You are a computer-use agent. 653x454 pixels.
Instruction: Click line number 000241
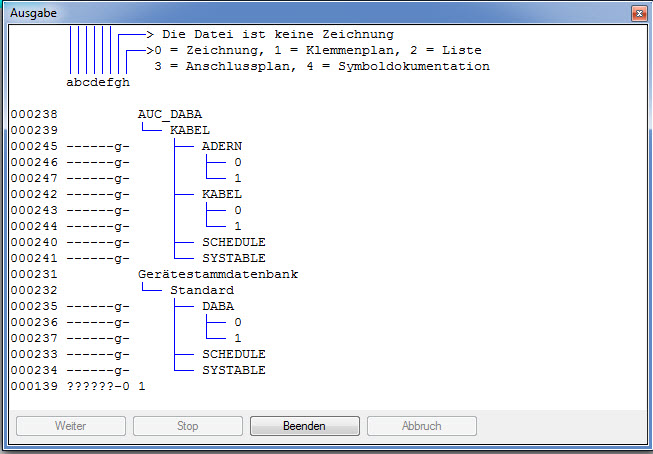[34, 258]
